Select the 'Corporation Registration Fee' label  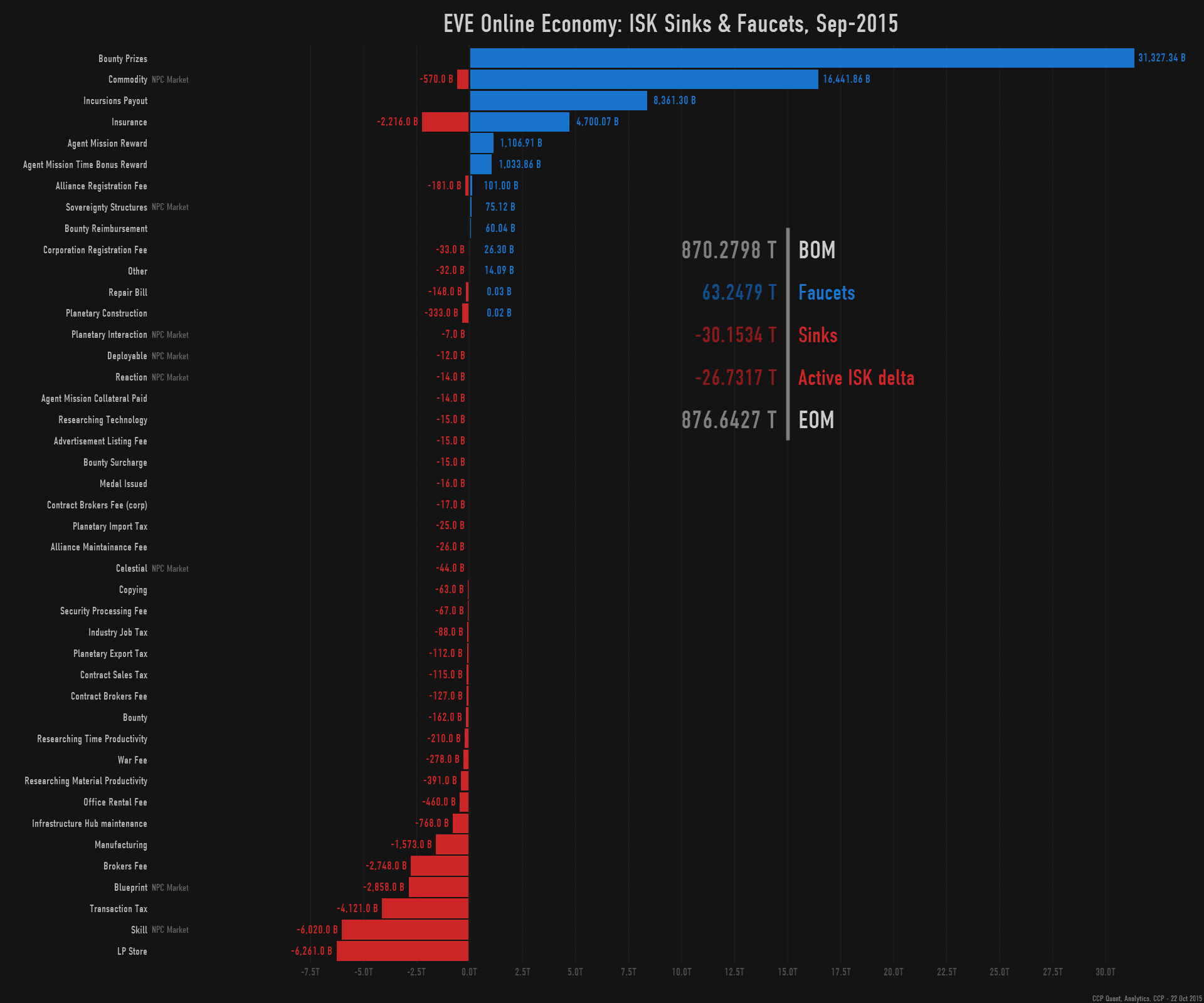coord(95,250)
